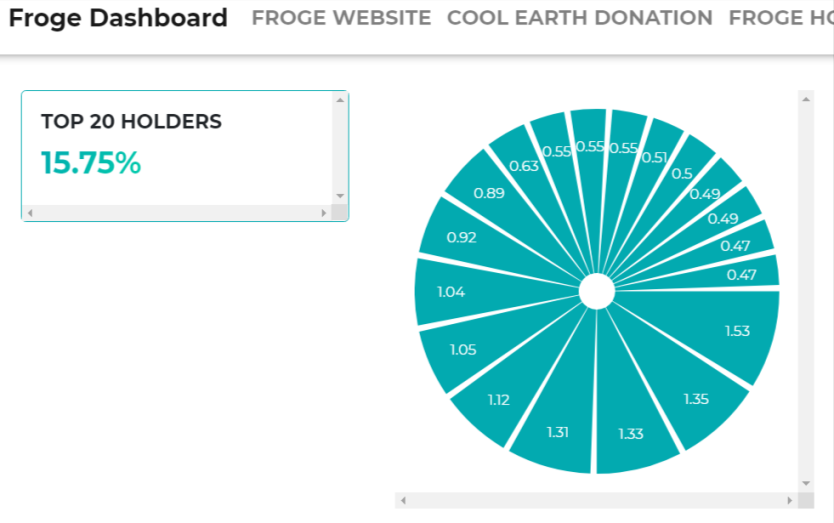Go to Cool Earth Donation page
Screen dimensions: 834x523
pos(580,18)
